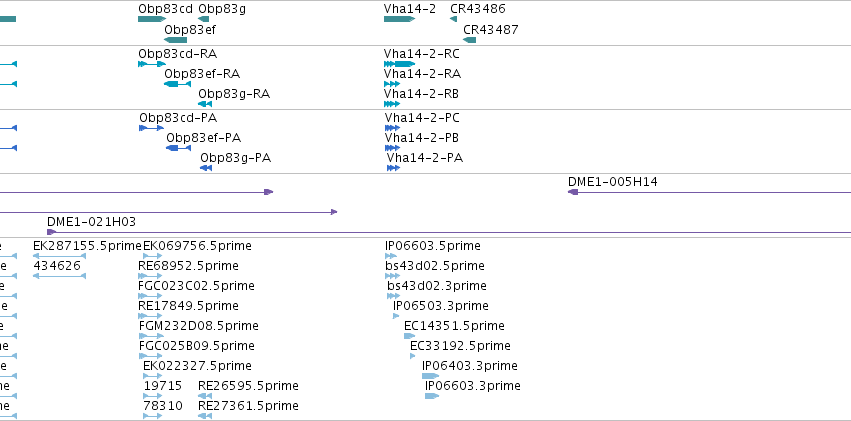Select the 434626 feature
This screenshot has height=421, width=851.
(x=60, y=276)
